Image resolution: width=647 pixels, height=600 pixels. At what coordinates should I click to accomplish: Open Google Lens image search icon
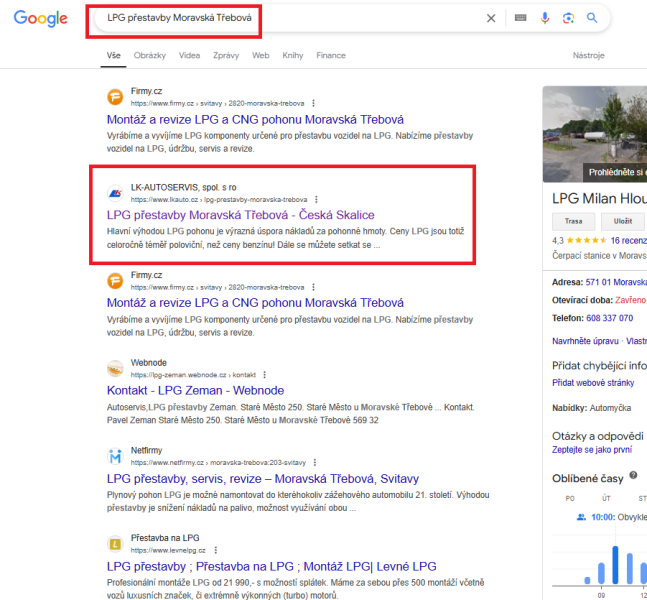coord(569,18)
